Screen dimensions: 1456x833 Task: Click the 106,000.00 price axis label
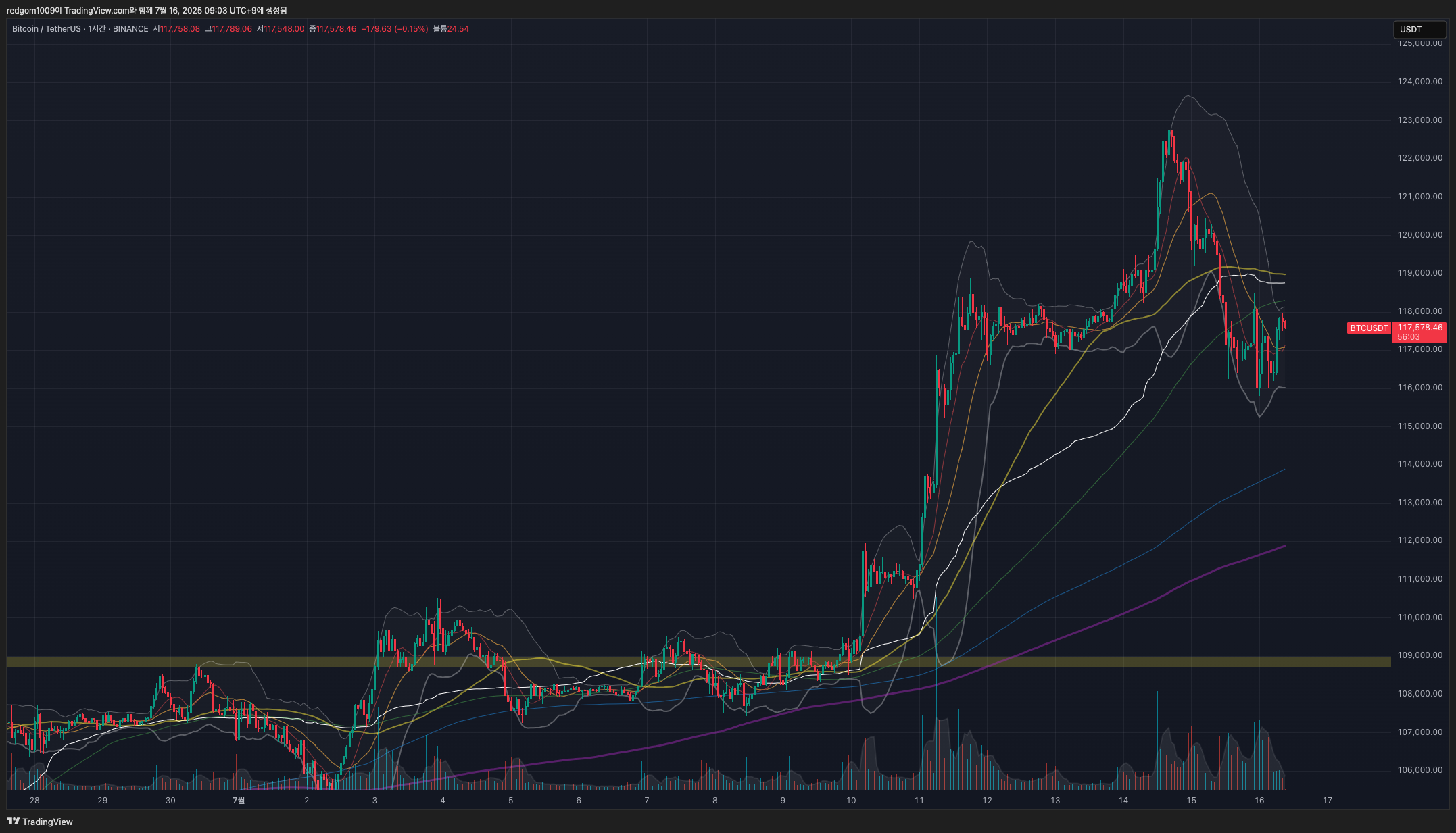1420,770
